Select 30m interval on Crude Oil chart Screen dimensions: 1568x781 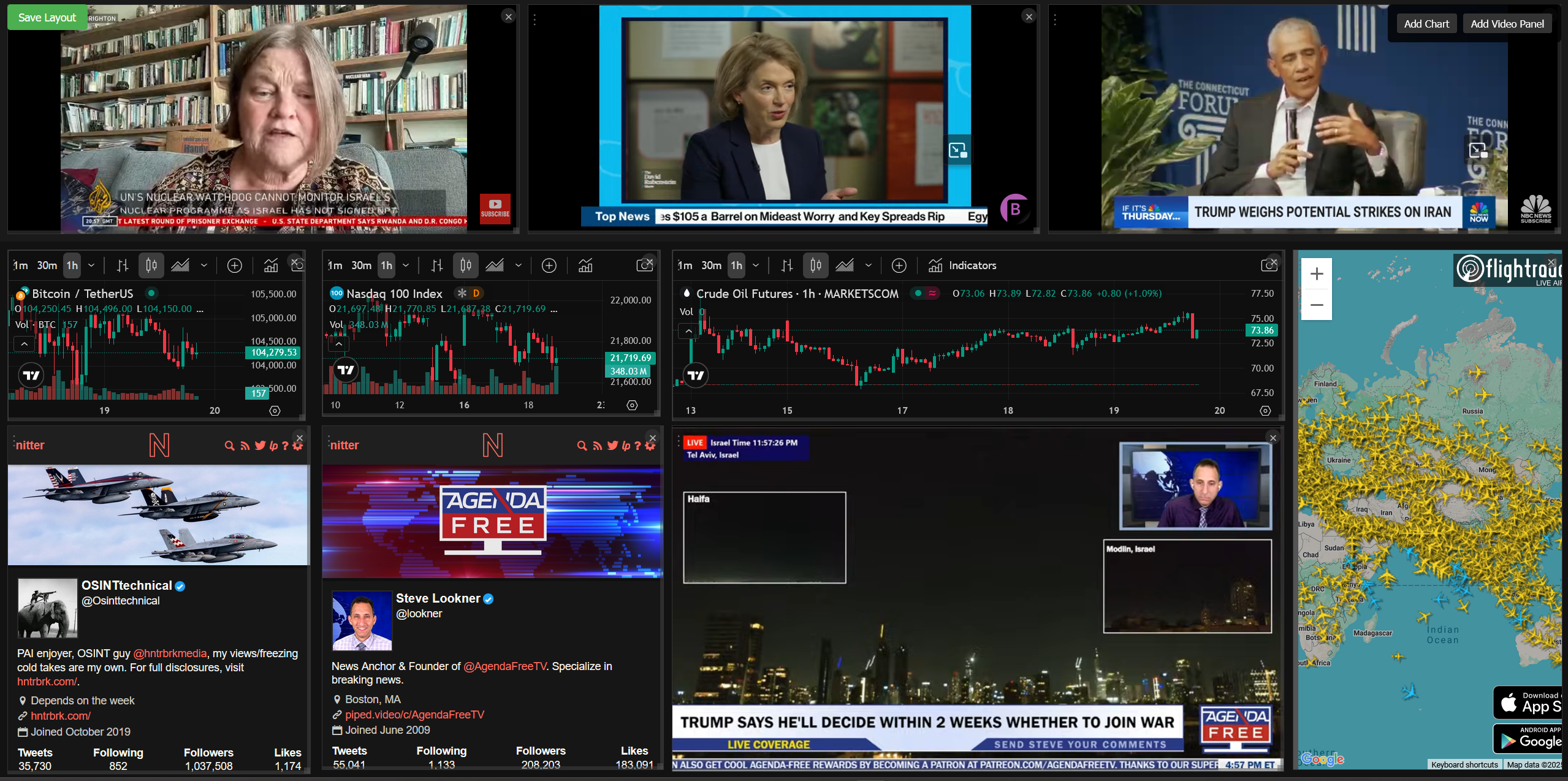point(711,265)
